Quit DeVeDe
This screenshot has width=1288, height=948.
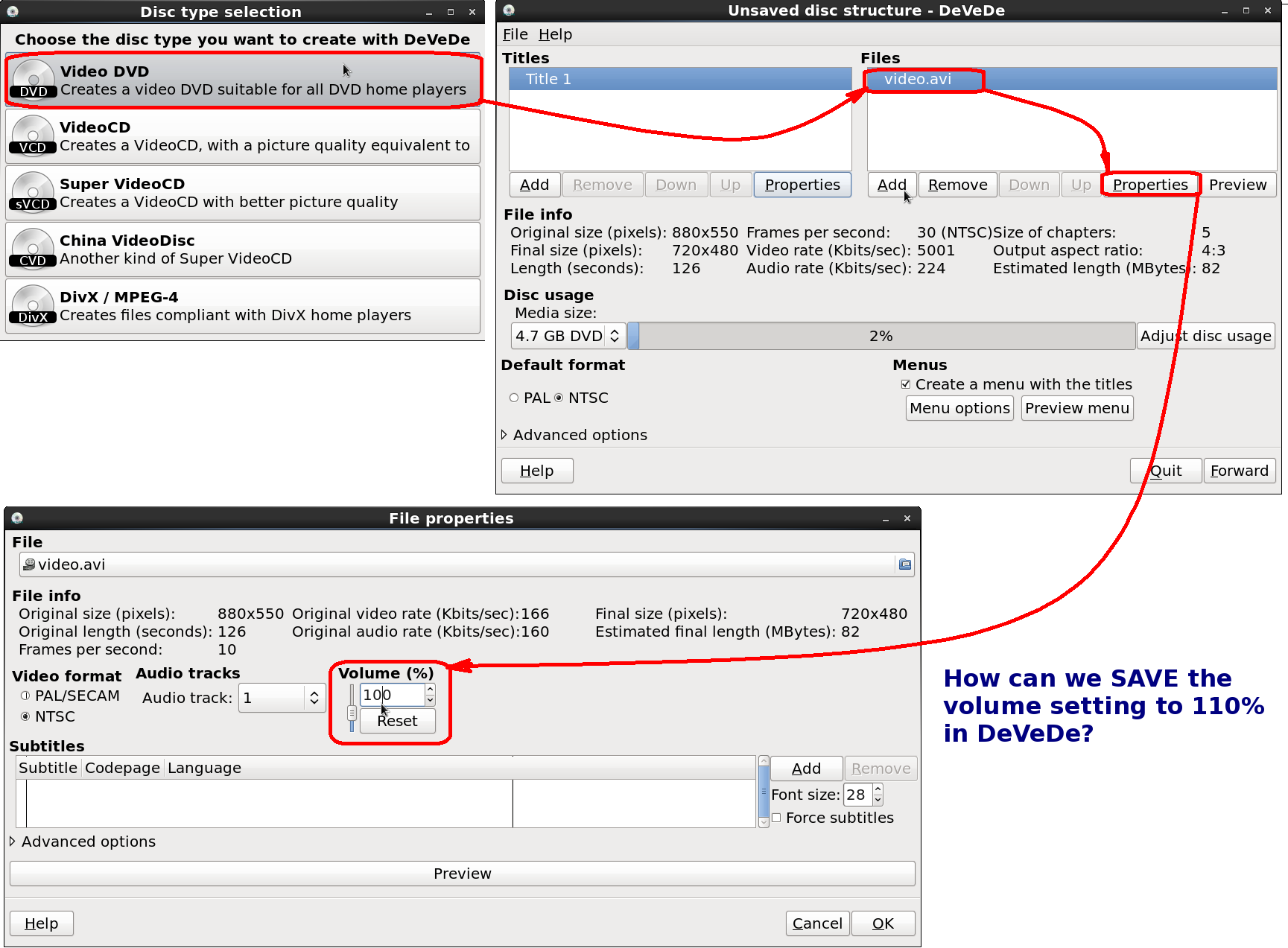(x=1166, y=471)
